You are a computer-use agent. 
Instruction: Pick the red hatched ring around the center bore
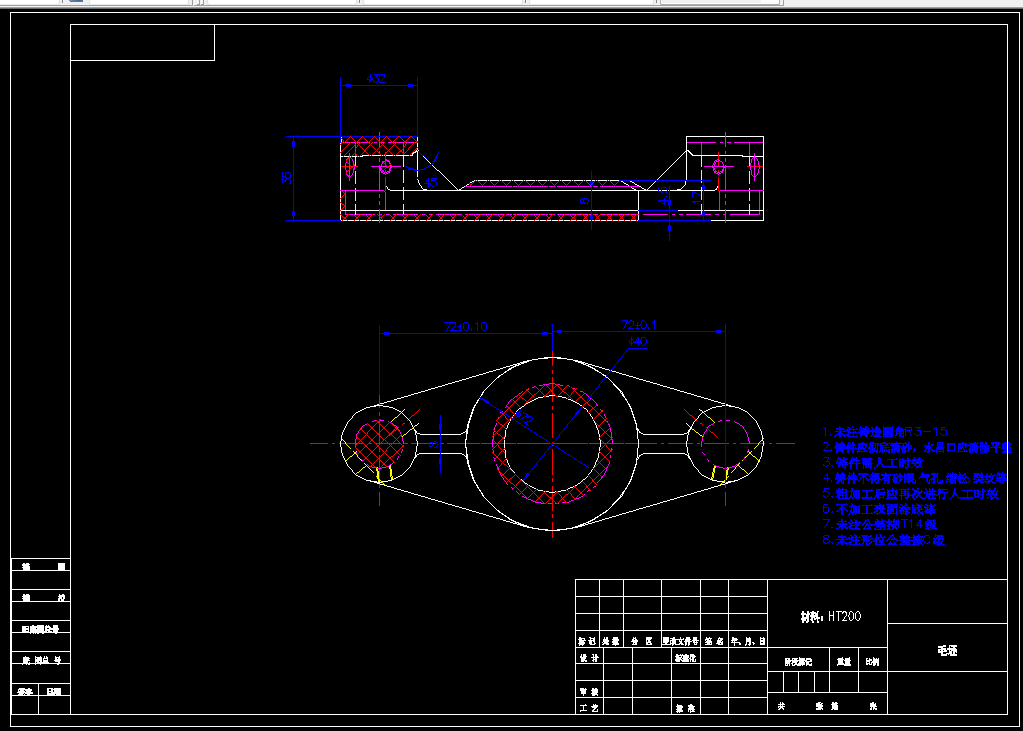click(x=498, y=444)
